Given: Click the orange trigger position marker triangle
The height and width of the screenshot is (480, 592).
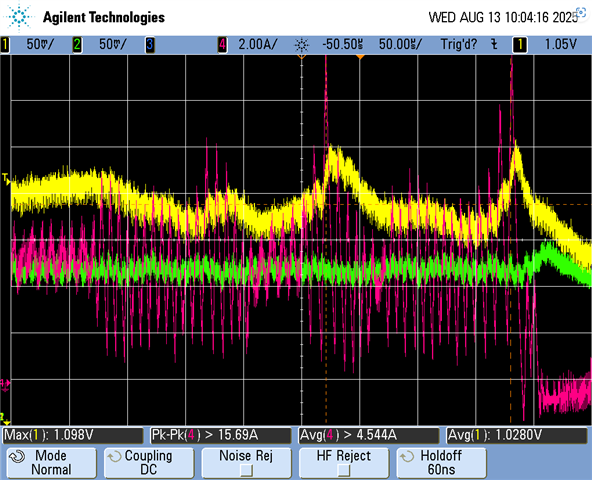Looking at the screenshot, I should [360, 57].
